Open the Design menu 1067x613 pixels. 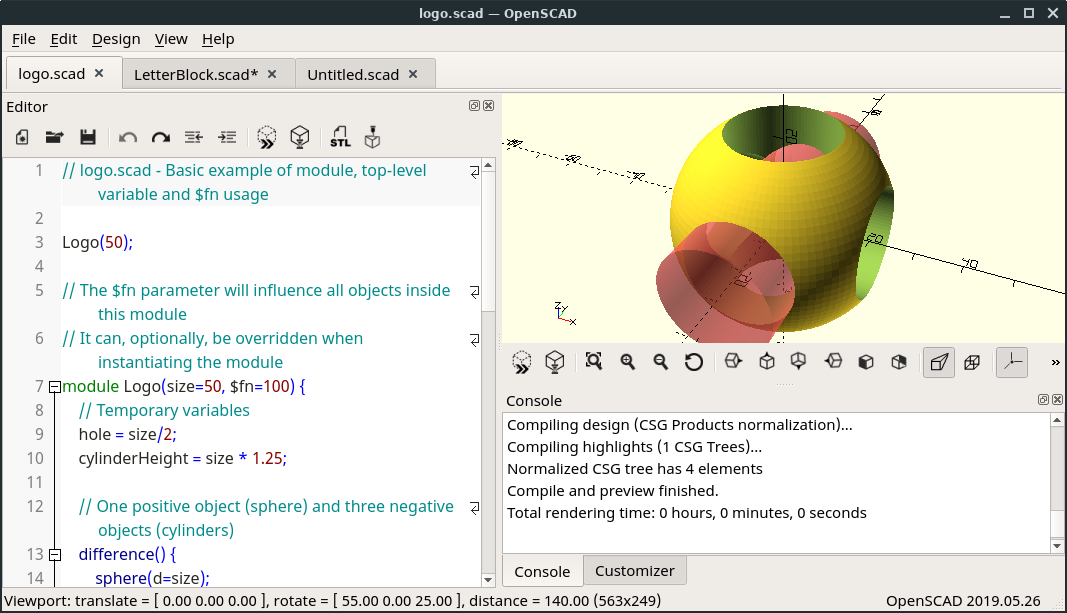[116, 39]
